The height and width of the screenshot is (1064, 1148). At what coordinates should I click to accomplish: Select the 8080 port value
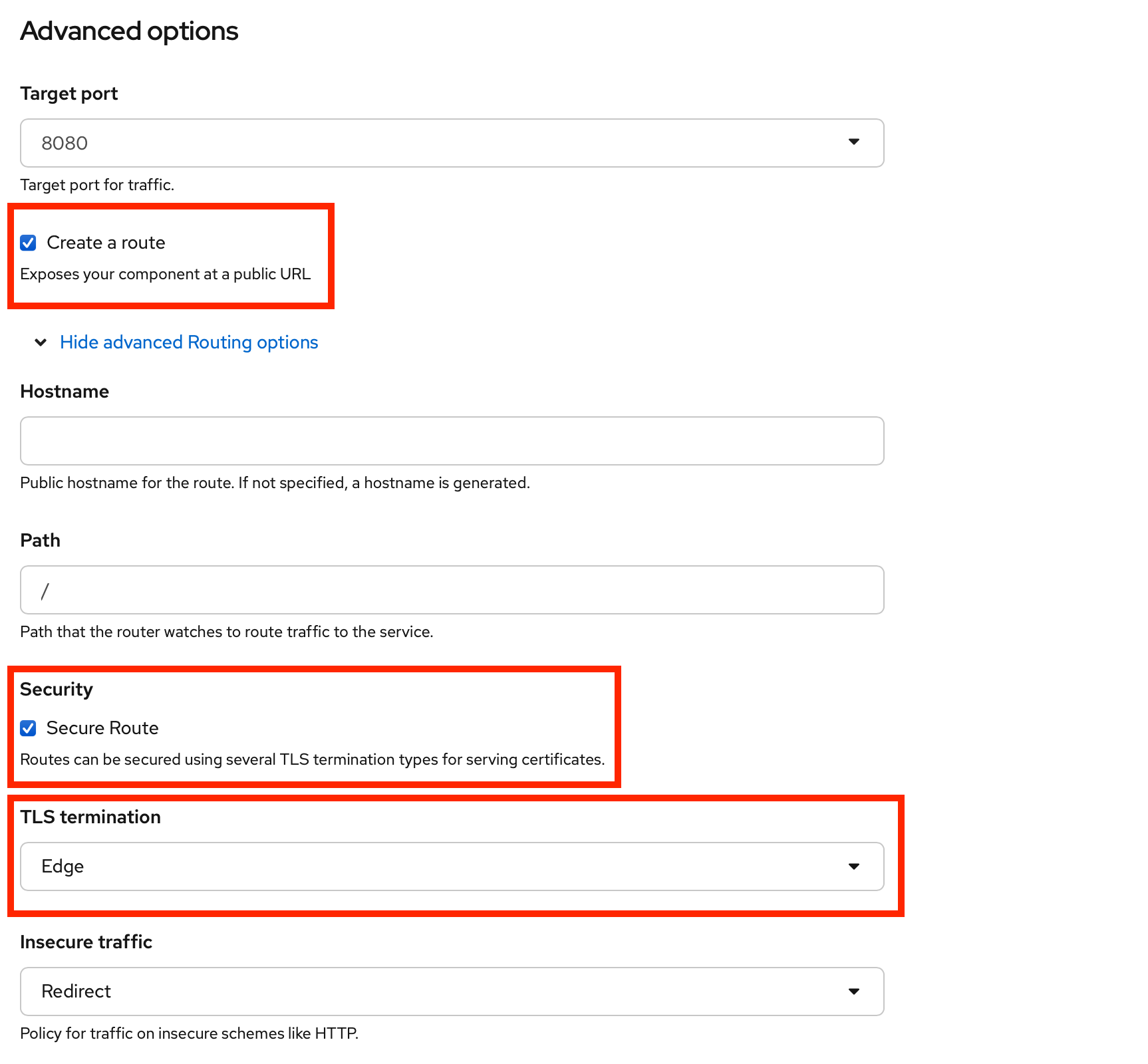coord(65,143)
